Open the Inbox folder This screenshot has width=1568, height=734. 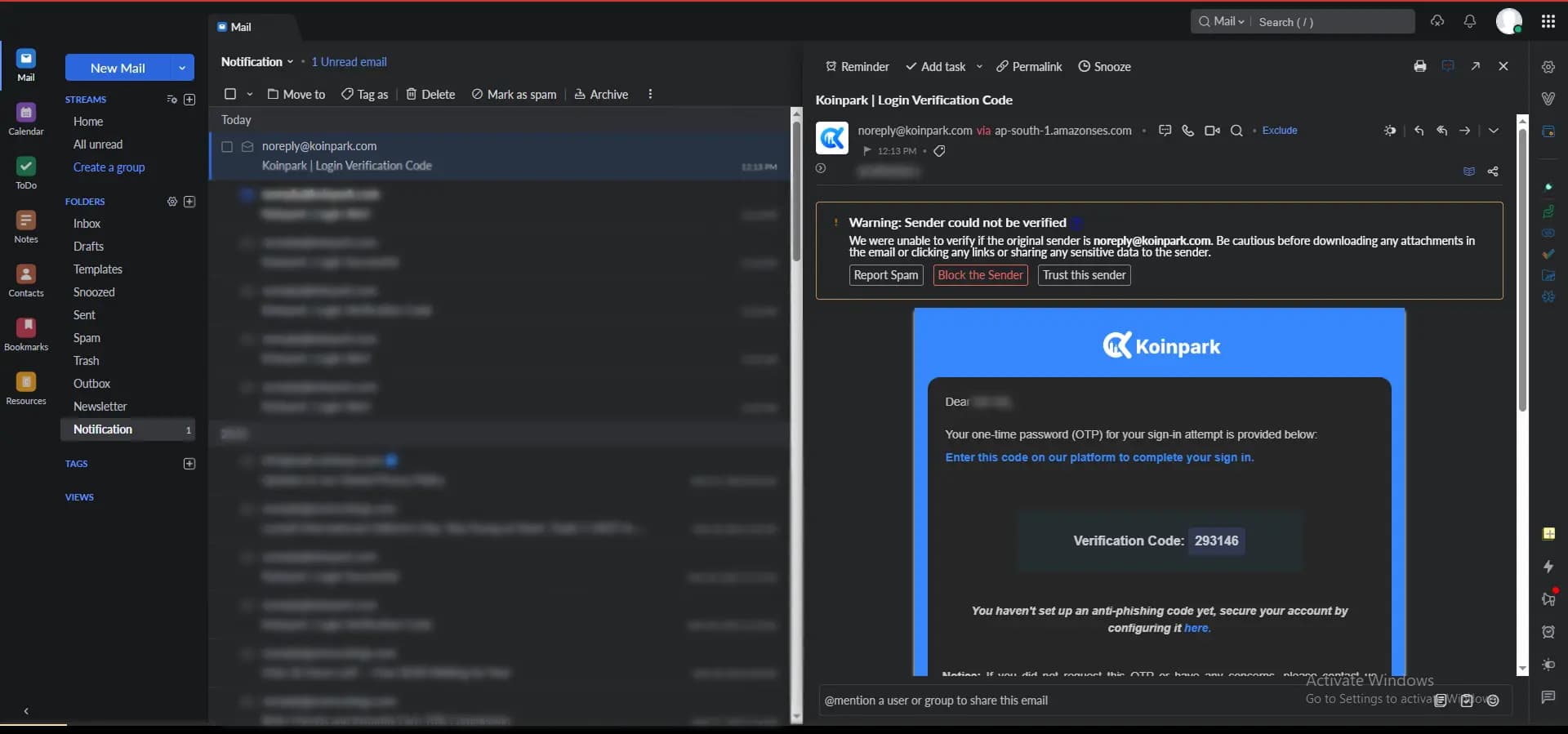pos(87,224)
